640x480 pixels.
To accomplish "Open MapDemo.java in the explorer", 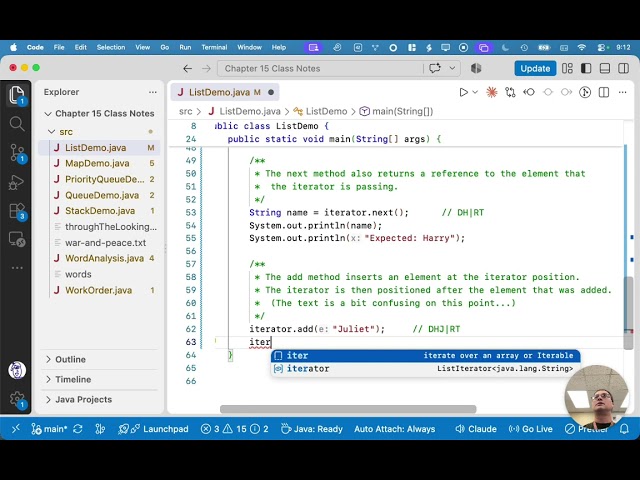I will pyautogui.click(x=99, y=163).
